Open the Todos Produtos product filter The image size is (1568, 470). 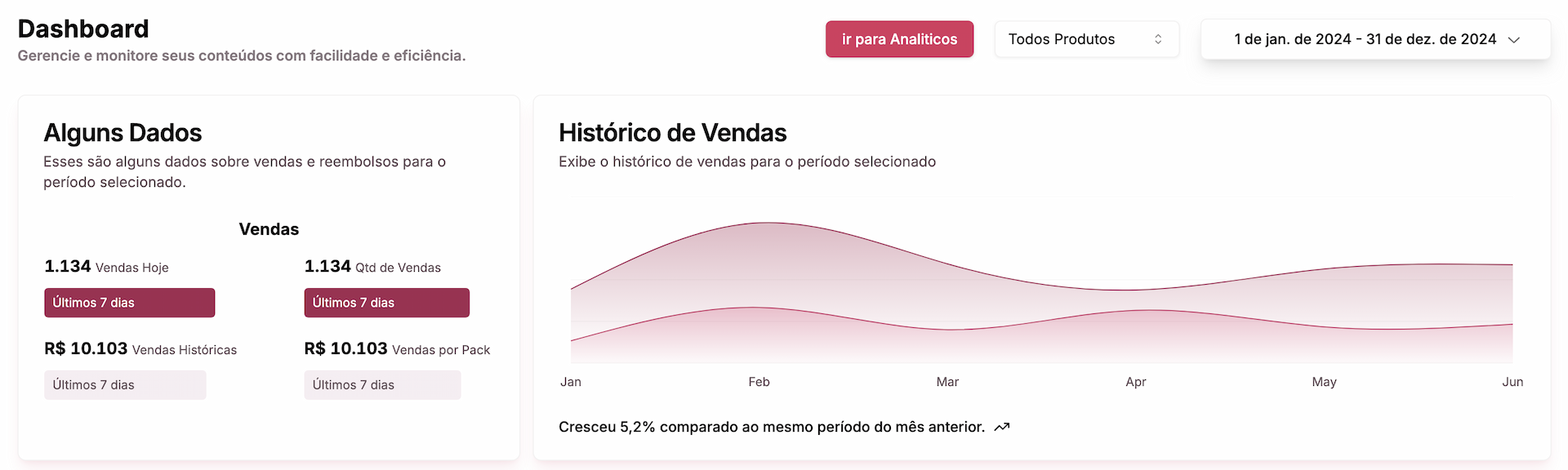1086,38
